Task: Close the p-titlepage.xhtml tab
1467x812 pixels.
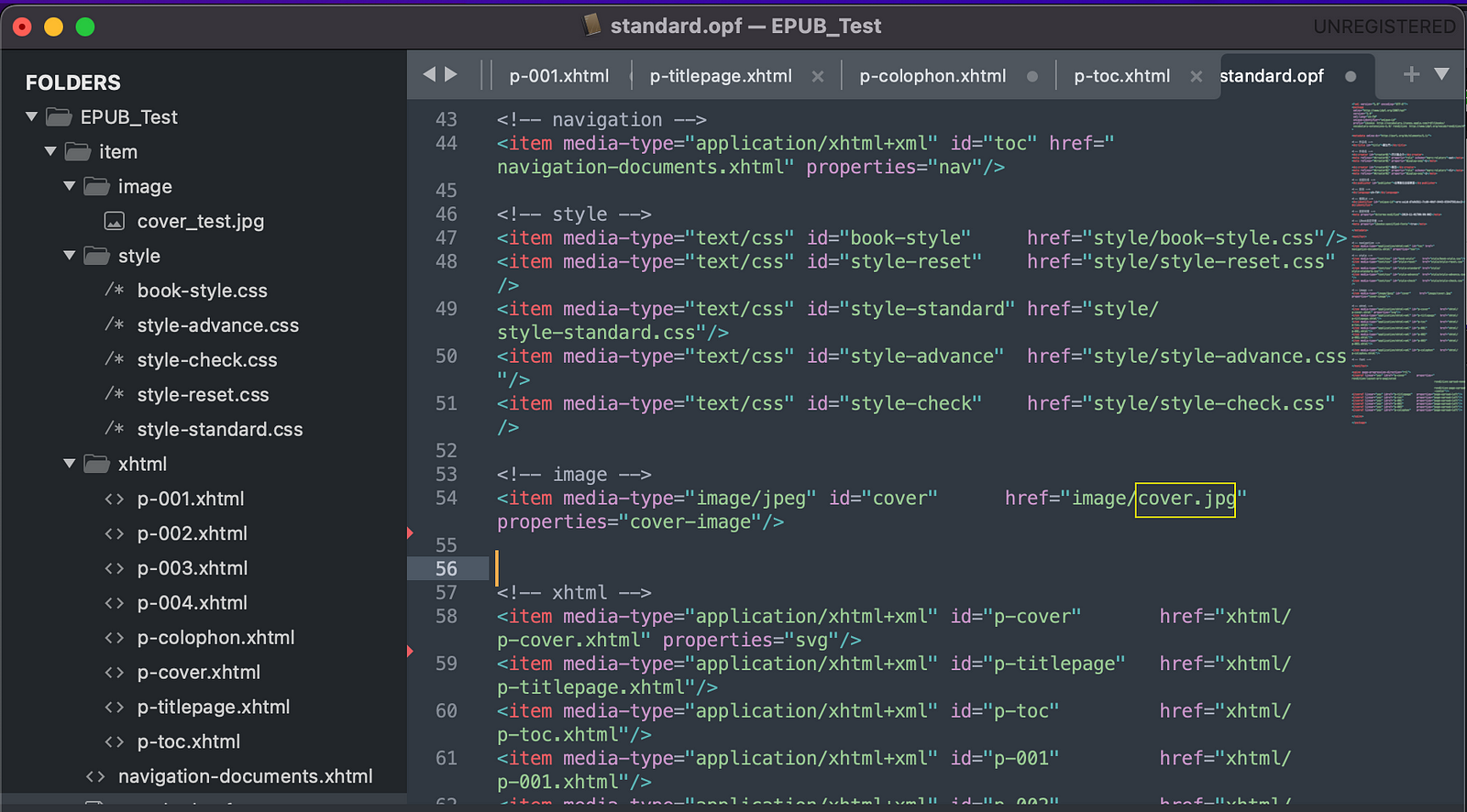Action: (x=818, y=77)
